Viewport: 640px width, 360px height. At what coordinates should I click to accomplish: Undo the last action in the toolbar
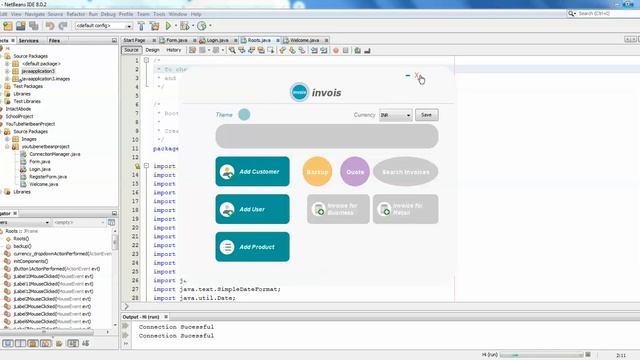tap(50, 26)
